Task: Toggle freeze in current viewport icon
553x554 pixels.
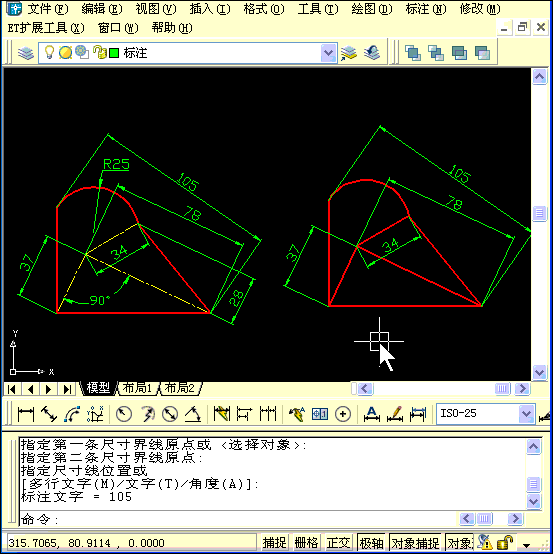Action: tap(82, 52)
